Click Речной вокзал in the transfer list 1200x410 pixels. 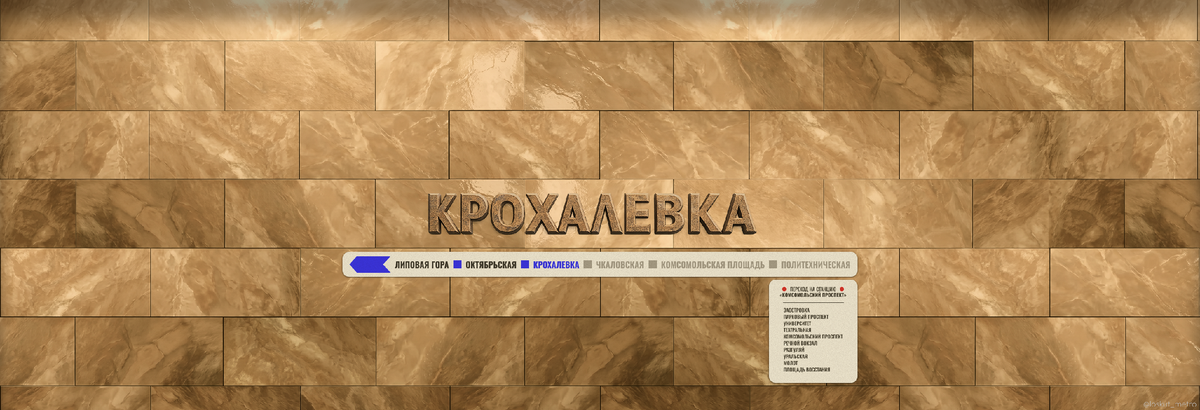coord(801,343)
